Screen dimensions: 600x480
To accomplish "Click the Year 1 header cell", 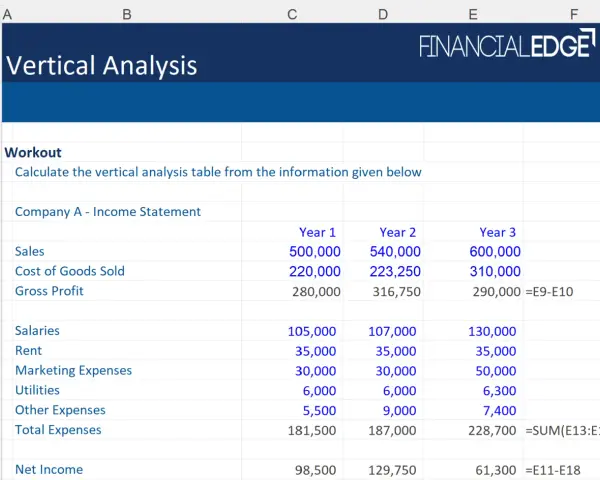I will coord(317,232).
